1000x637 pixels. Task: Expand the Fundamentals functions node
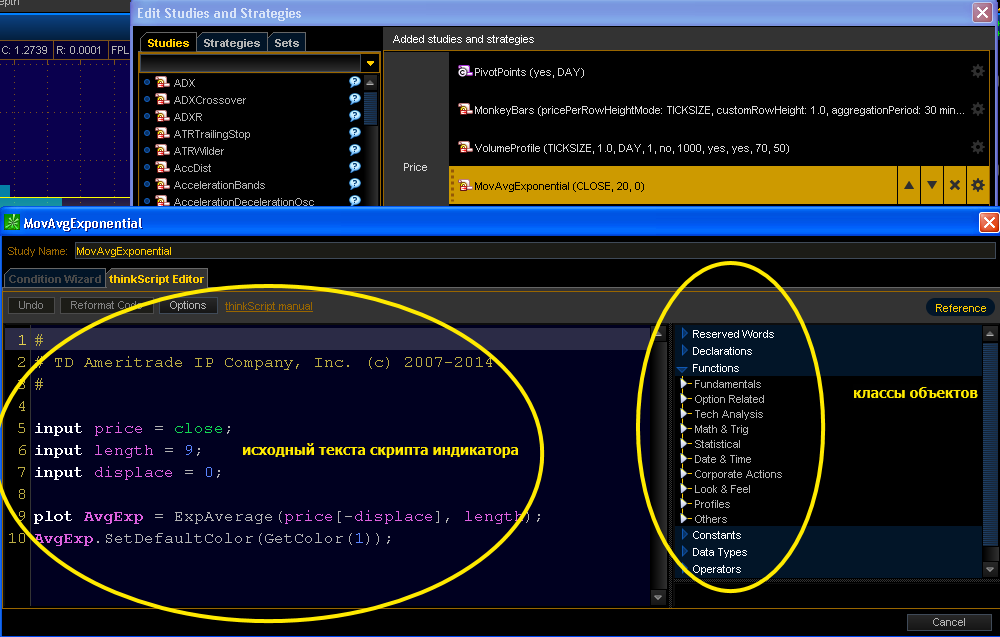(686, 383)
